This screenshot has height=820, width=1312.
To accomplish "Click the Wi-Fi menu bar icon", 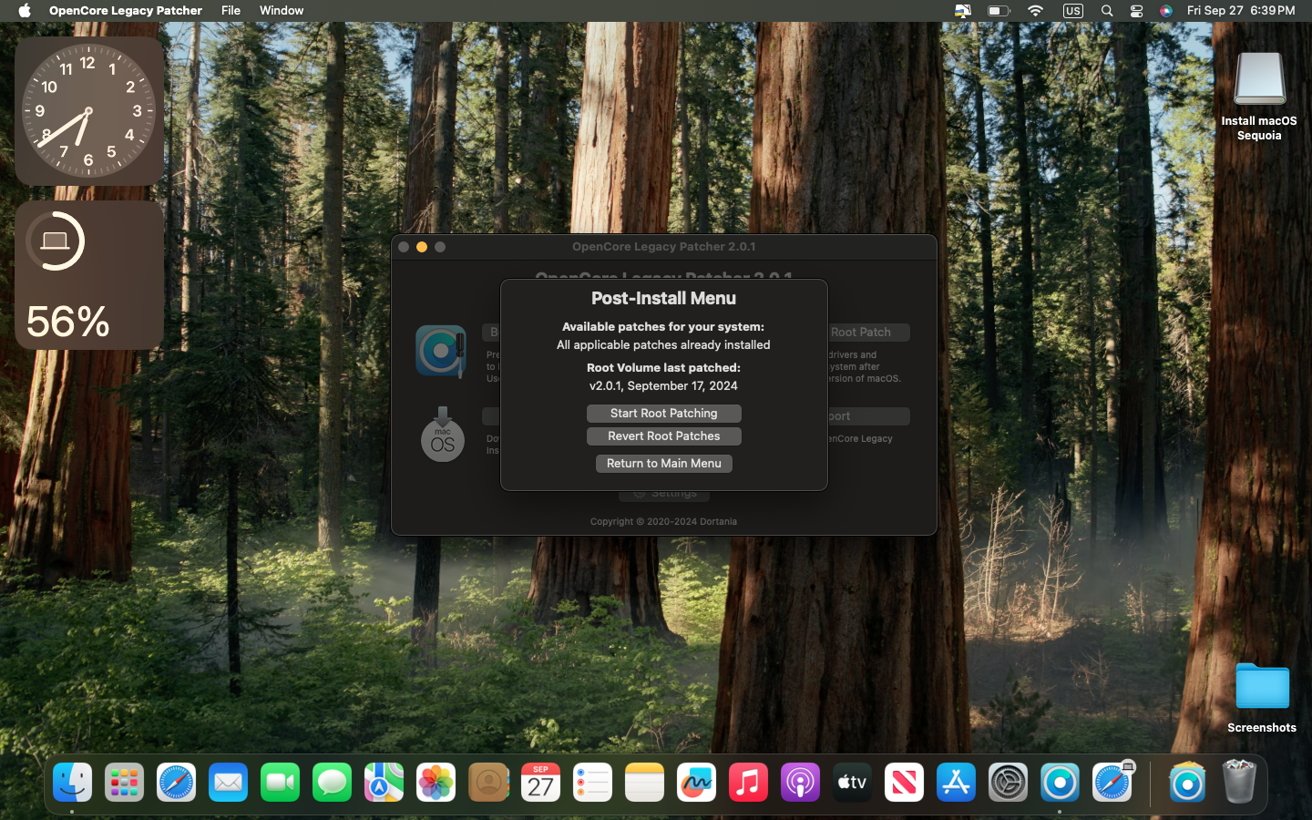I will coord(1035,10).
